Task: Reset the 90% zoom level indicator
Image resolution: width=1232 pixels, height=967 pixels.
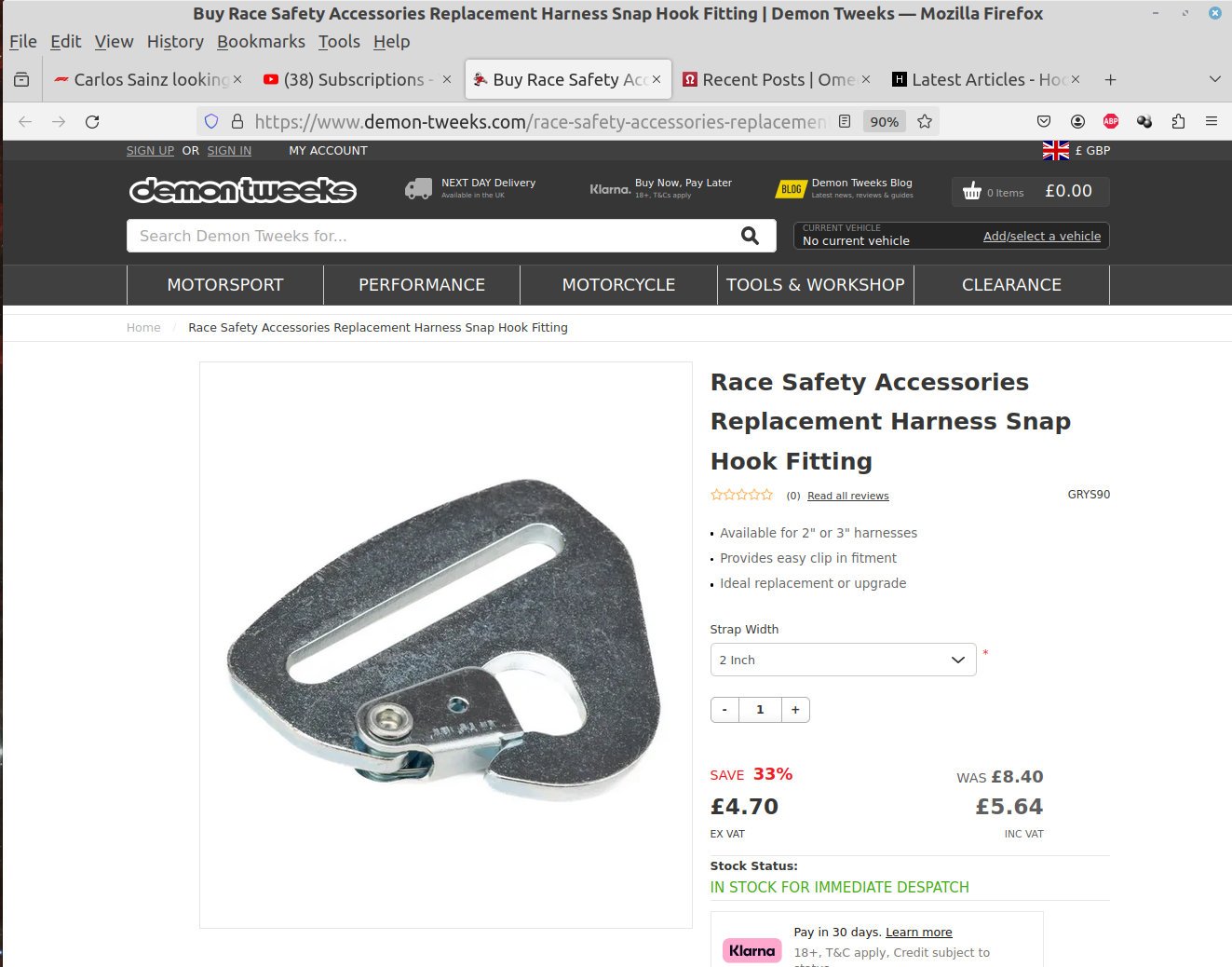Action: [x=884, y=121]
